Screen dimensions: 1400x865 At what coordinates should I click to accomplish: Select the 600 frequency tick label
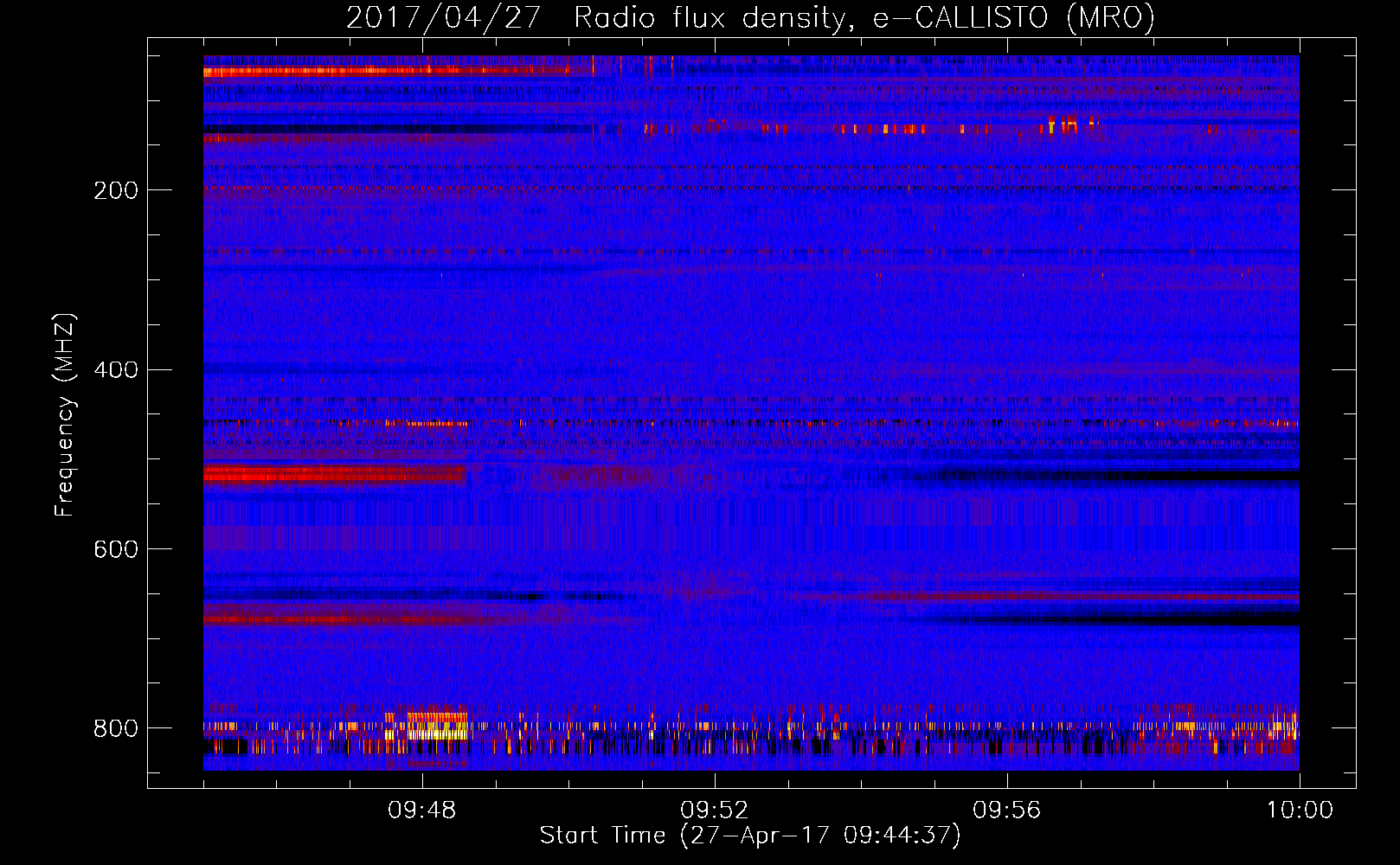coord(116,550)
